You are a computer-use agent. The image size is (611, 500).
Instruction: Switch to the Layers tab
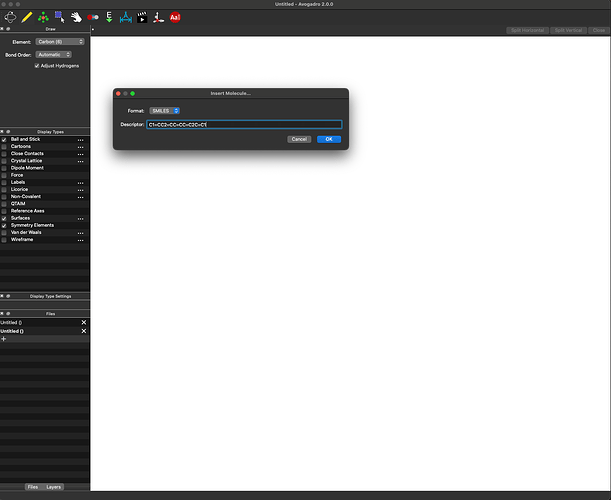point(53,487)
